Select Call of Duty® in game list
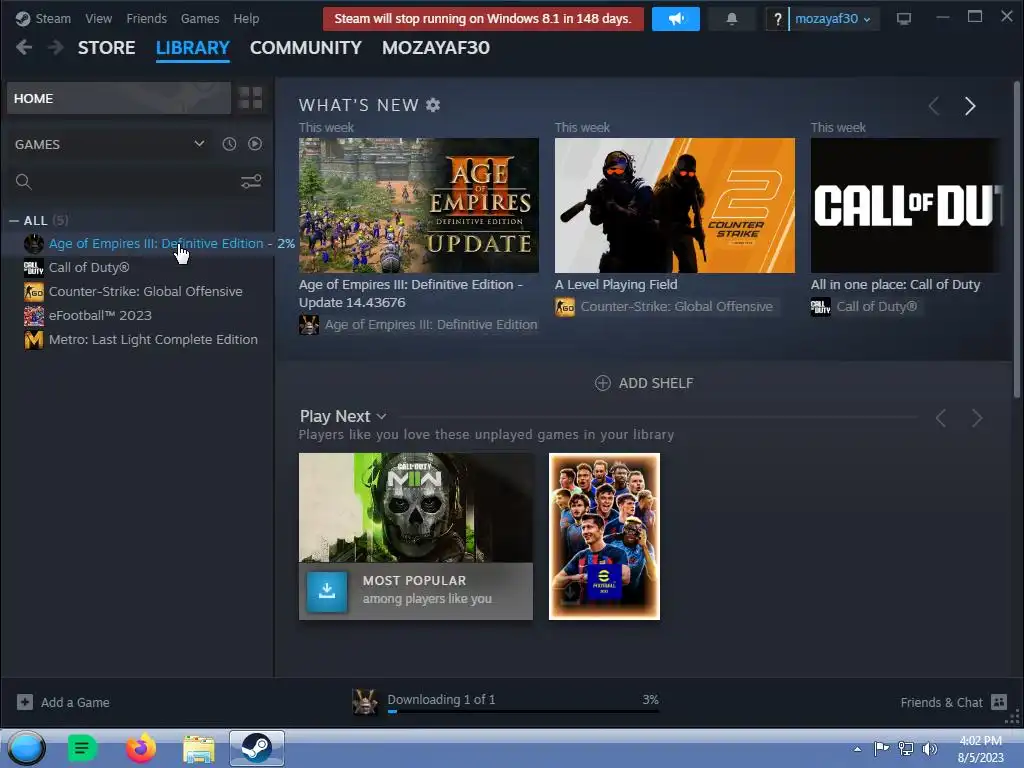This screenshot has height=768, width=1024. tap(89, 267)
